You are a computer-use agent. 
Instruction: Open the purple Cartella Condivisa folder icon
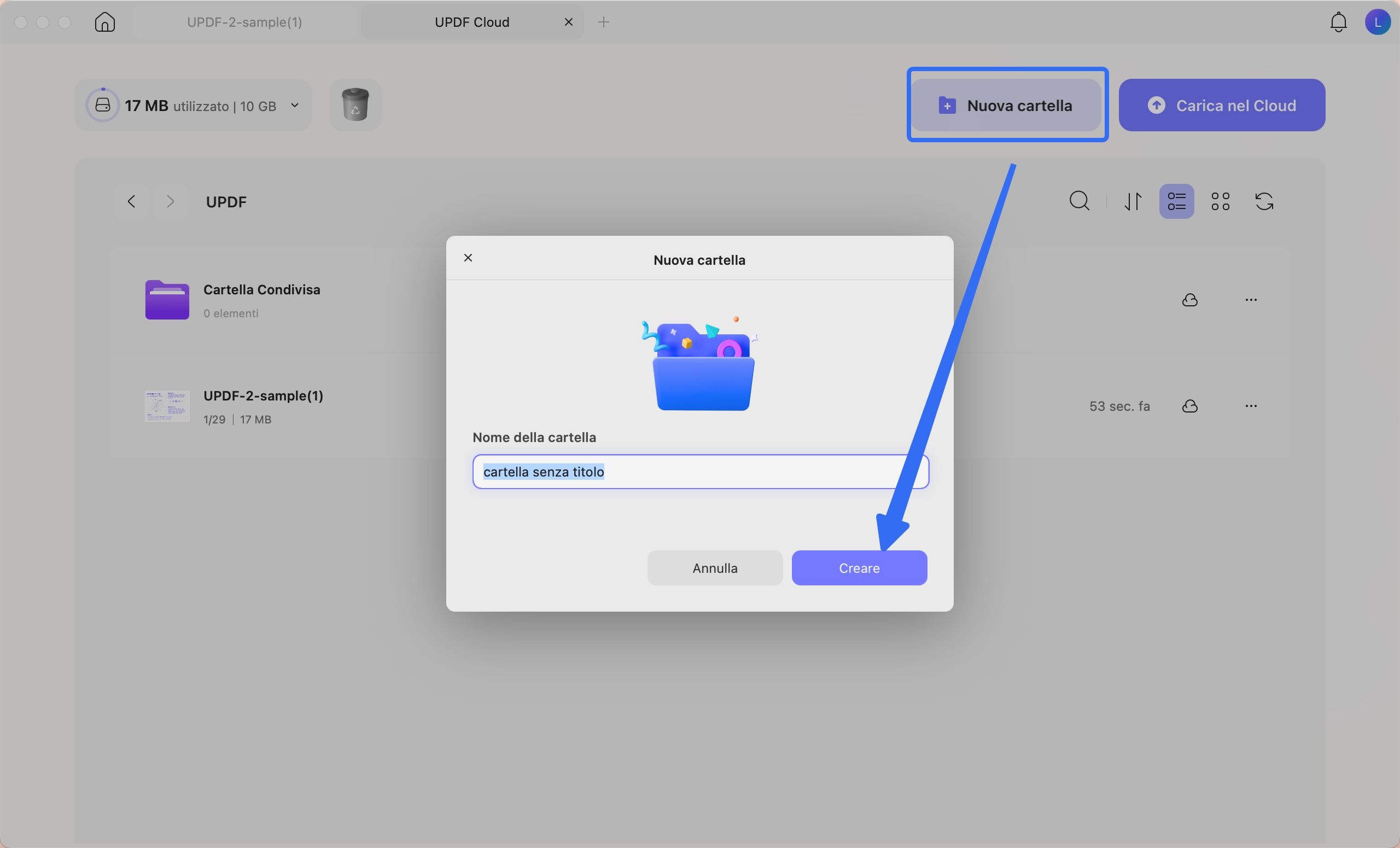167,299
